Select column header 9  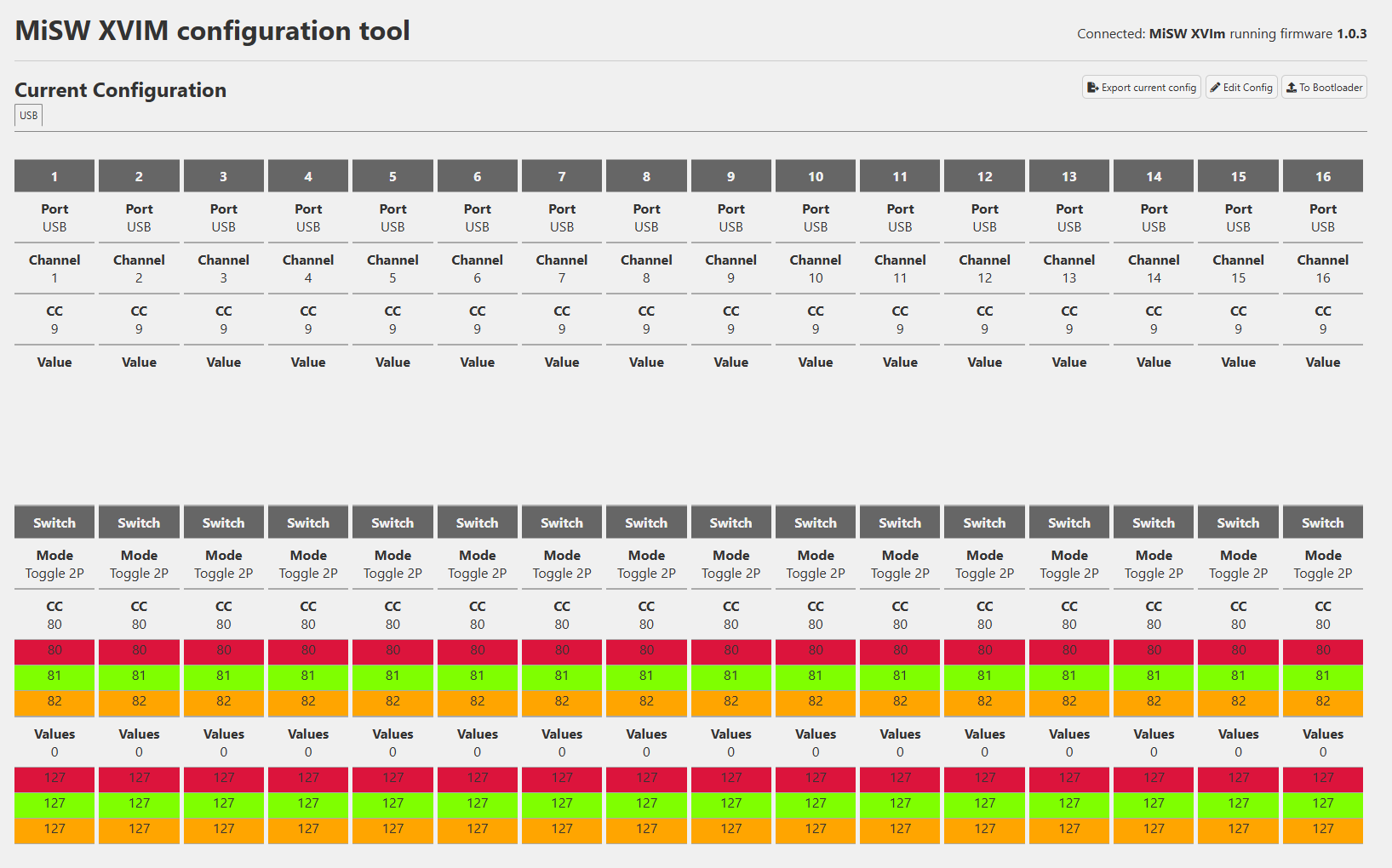pyautogui.click(x=731, y=176)
